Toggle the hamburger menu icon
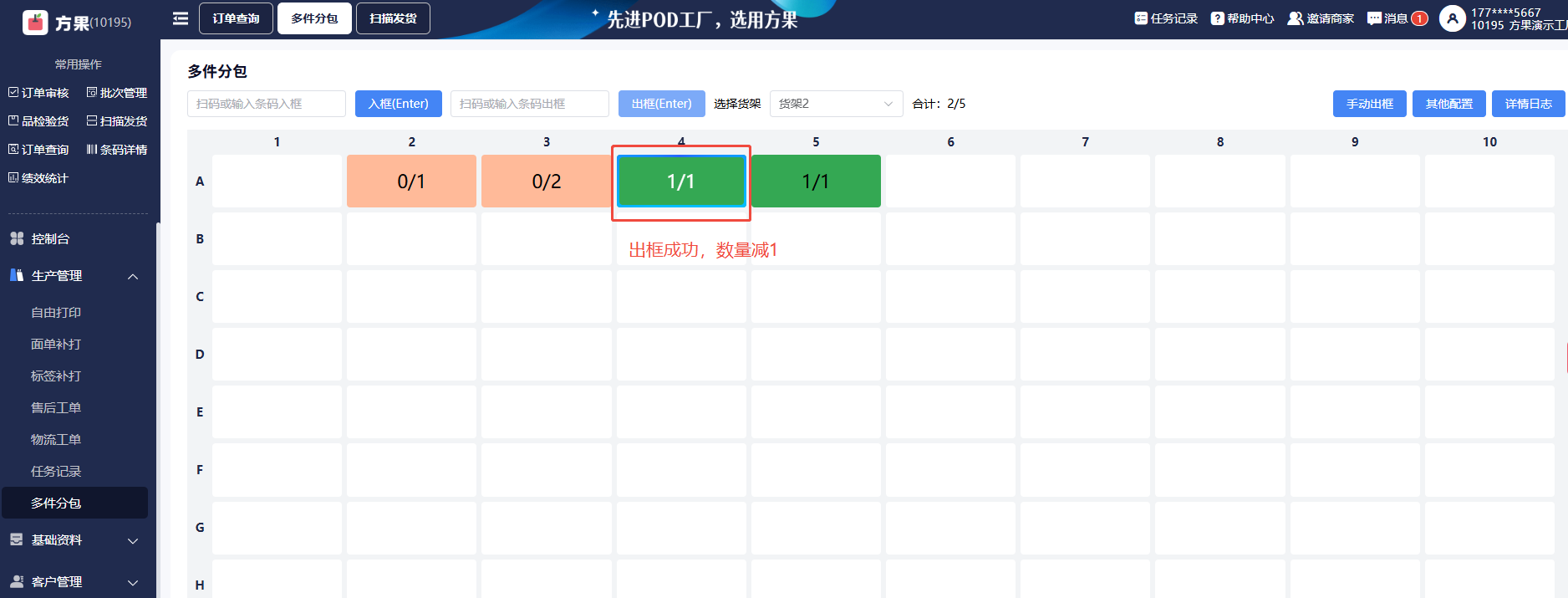The image size is (1568, 598). point(181,18)
